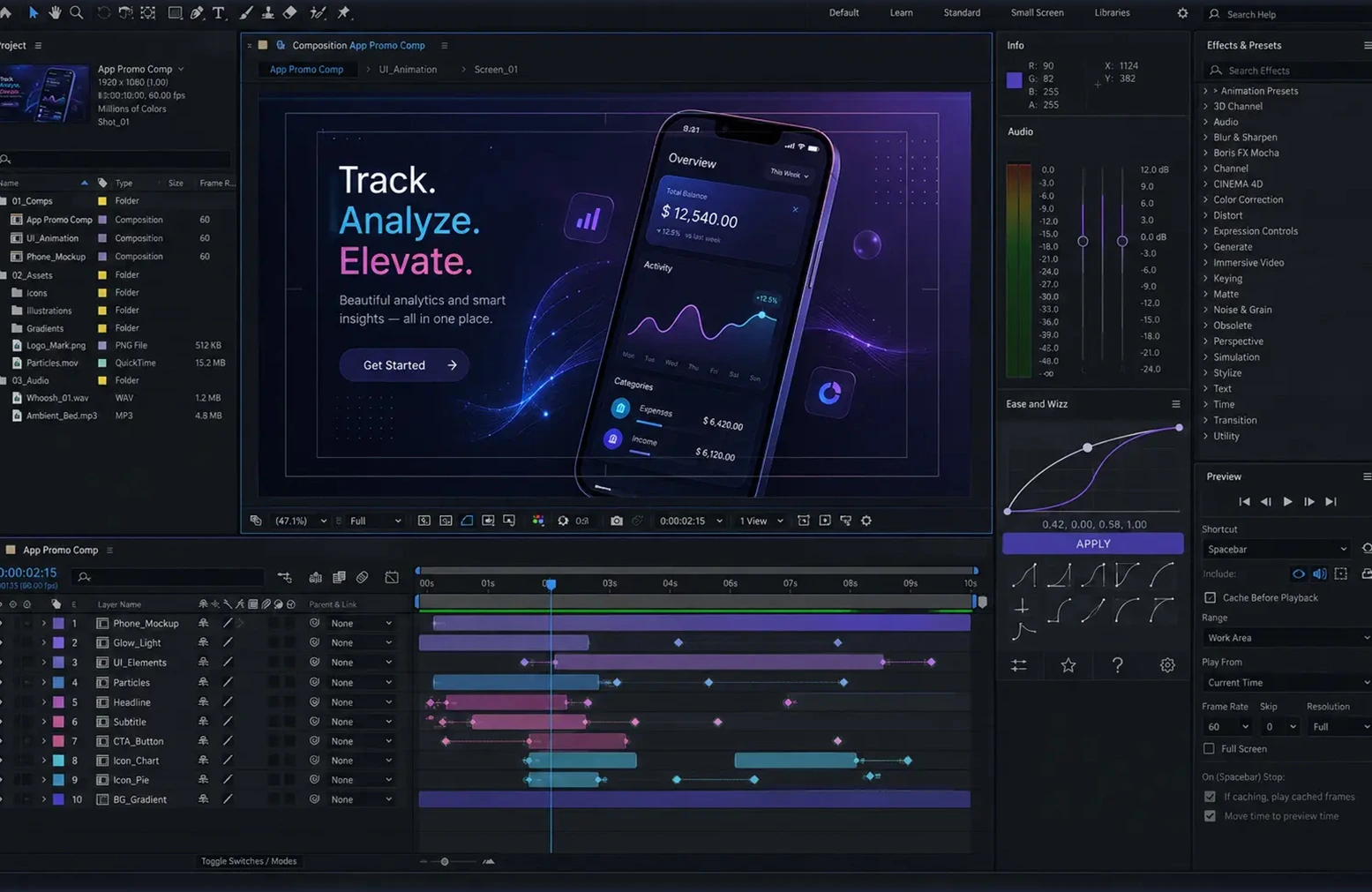This screenshot has width=1372, height=892.
Task: Play the preview
Action: 1287,501
